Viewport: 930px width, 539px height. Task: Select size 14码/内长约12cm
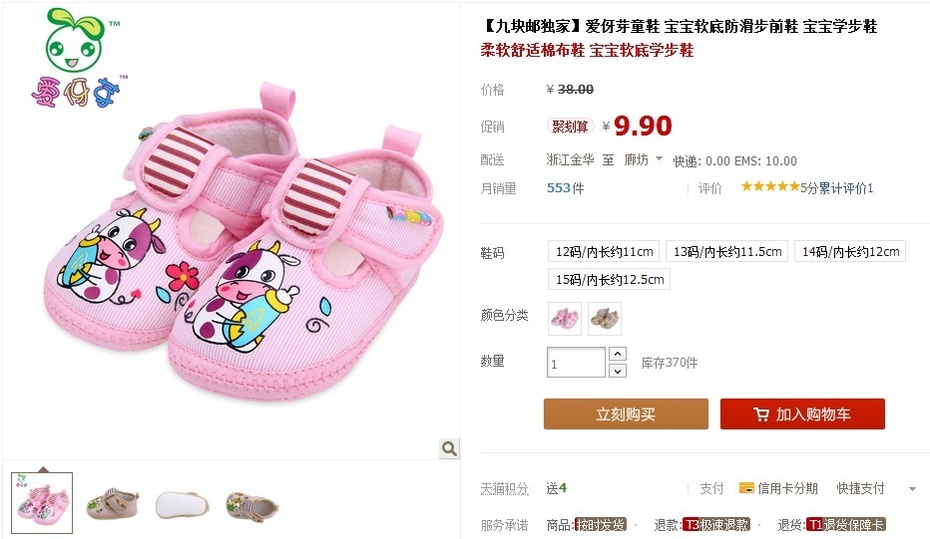pos(850,251)
